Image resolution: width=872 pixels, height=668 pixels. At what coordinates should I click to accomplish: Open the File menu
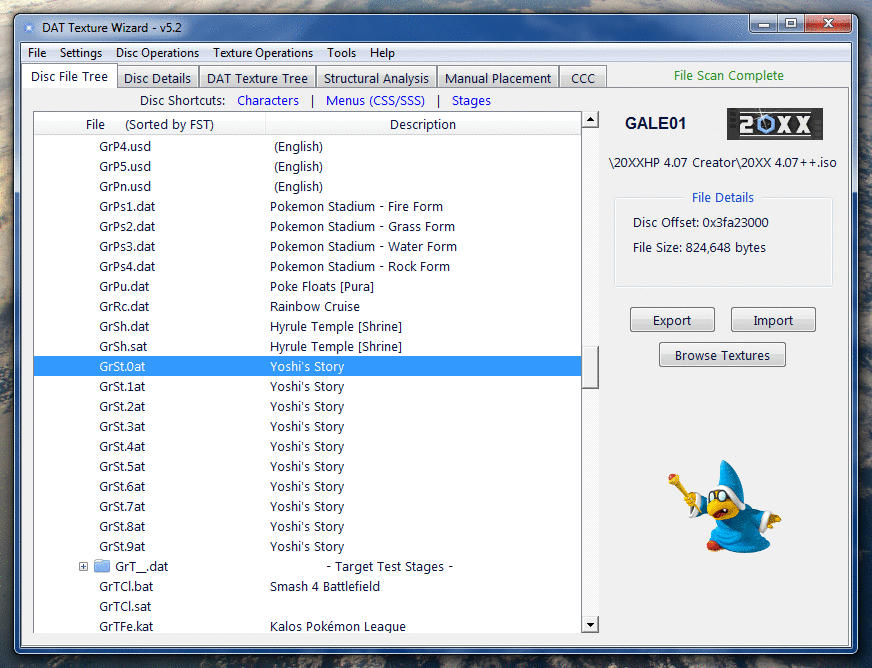[x=37, y=53]
